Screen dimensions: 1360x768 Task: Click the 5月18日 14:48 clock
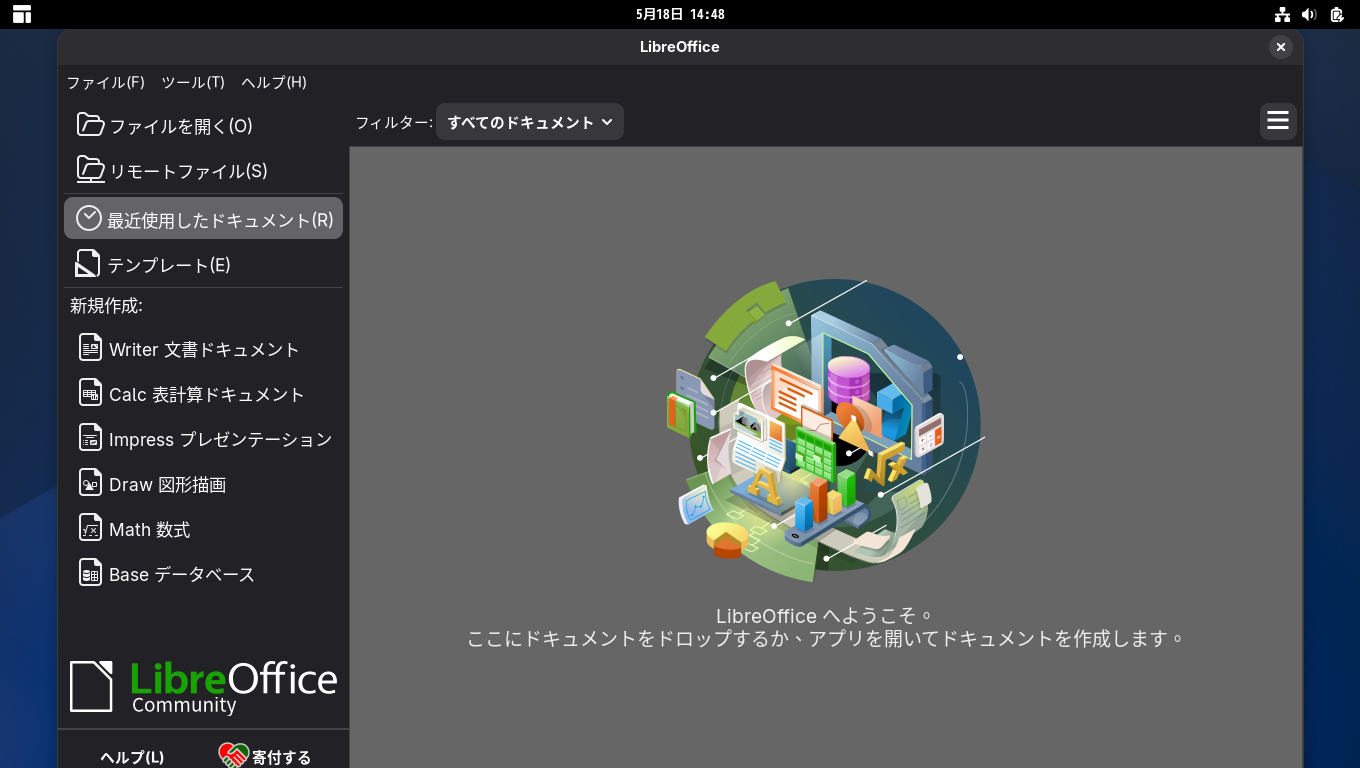click(680, 14)
